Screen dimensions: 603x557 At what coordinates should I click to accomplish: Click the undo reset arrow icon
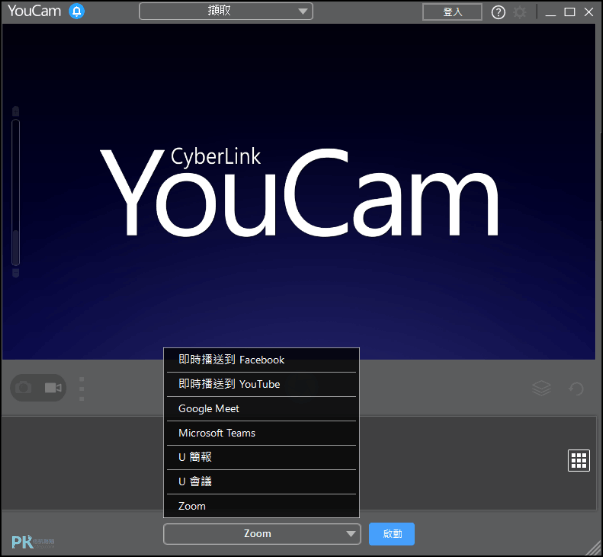576,389
